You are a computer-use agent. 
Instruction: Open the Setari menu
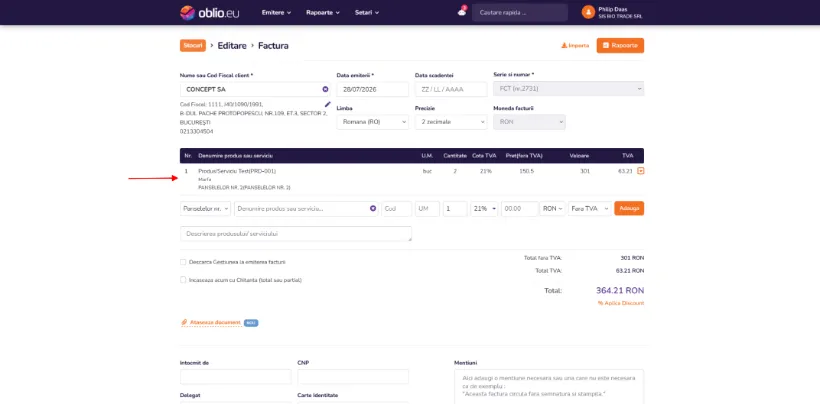point(367,12)
